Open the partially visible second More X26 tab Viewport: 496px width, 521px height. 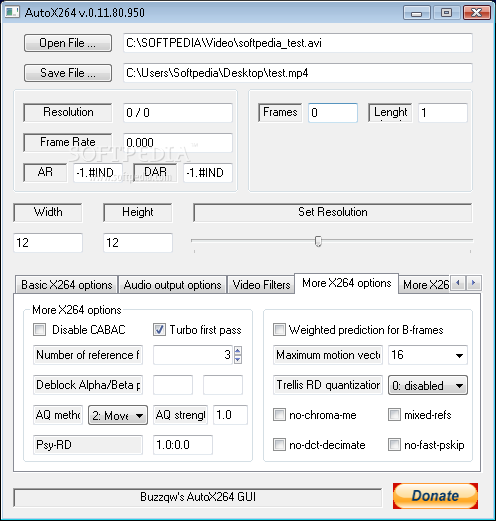[x=425, y=285]
